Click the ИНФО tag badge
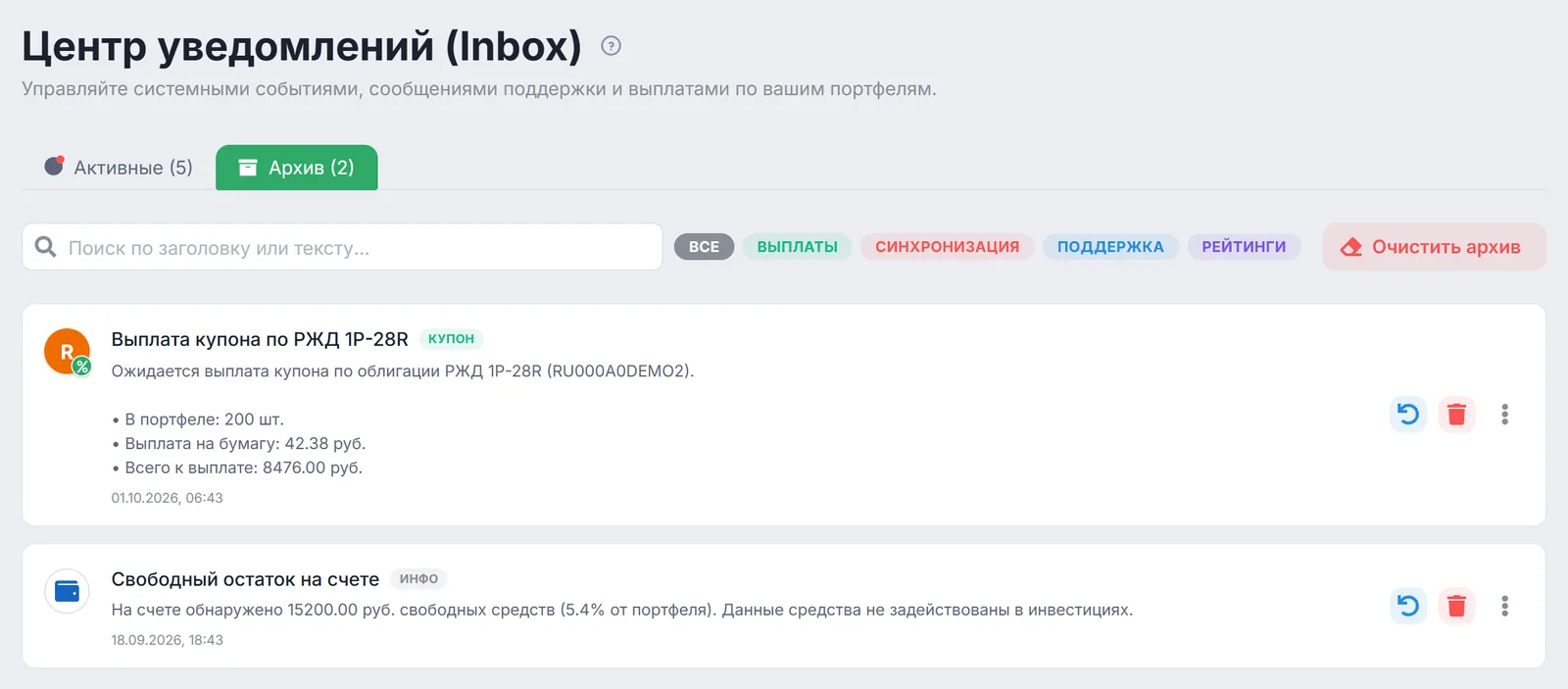Viewport: 1568px width, 689px height. point(418,579)
